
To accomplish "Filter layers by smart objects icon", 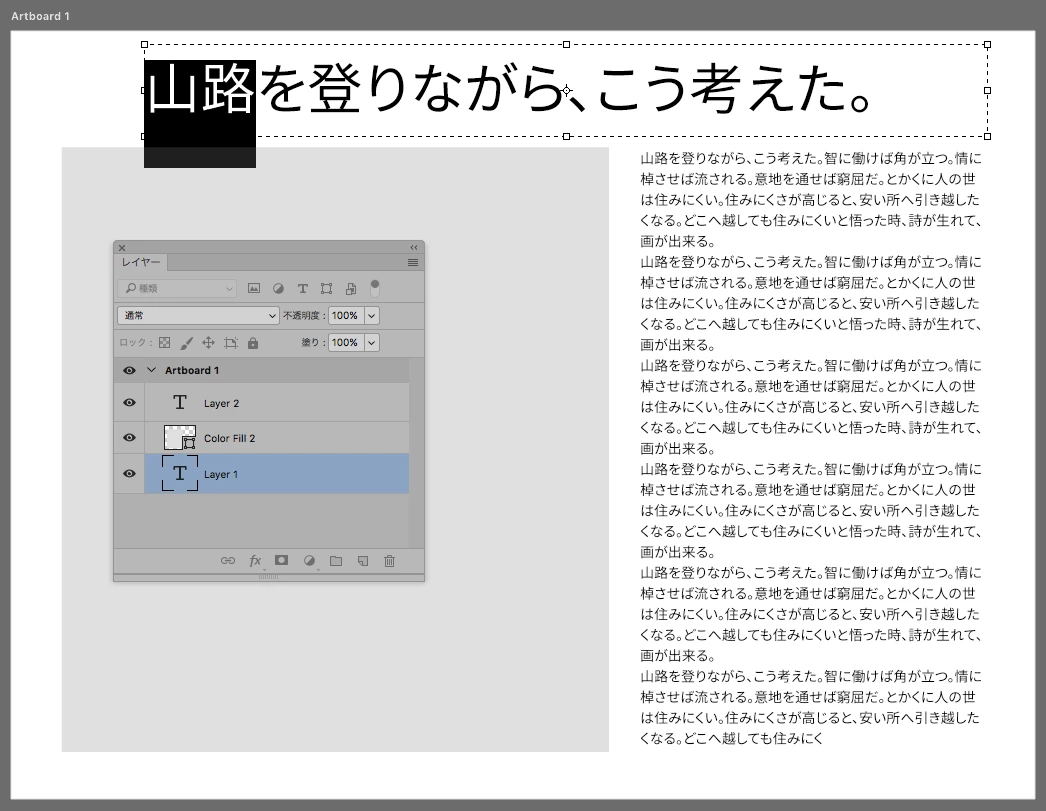I will coord(351,289).
